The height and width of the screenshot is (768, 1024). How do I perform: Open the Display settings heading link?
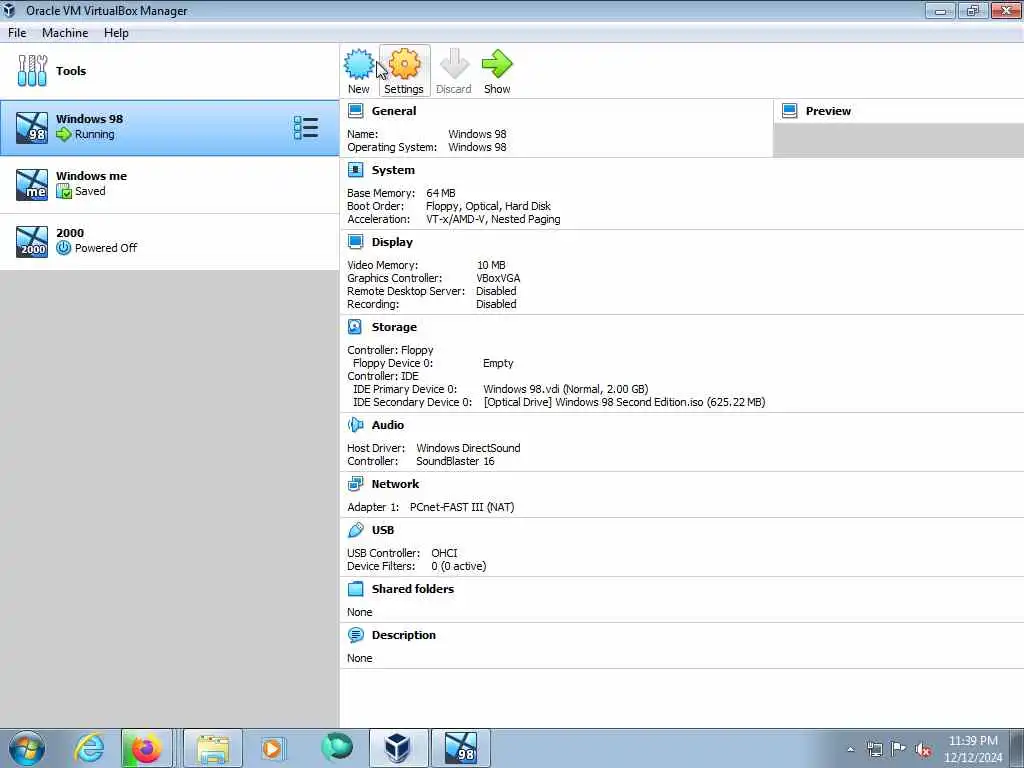[392, 242]
